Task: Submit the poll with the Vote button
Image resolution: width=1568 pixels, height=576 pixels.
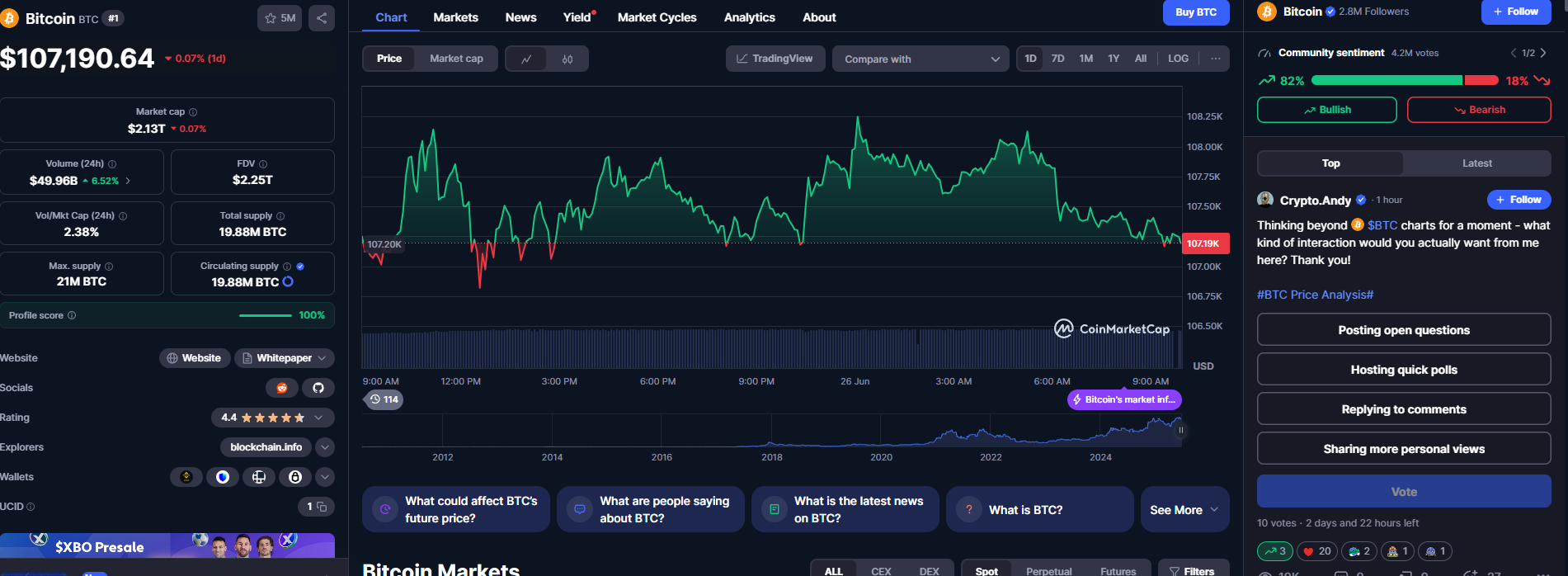Action: pyautogui.click(x=1404, y=491)
